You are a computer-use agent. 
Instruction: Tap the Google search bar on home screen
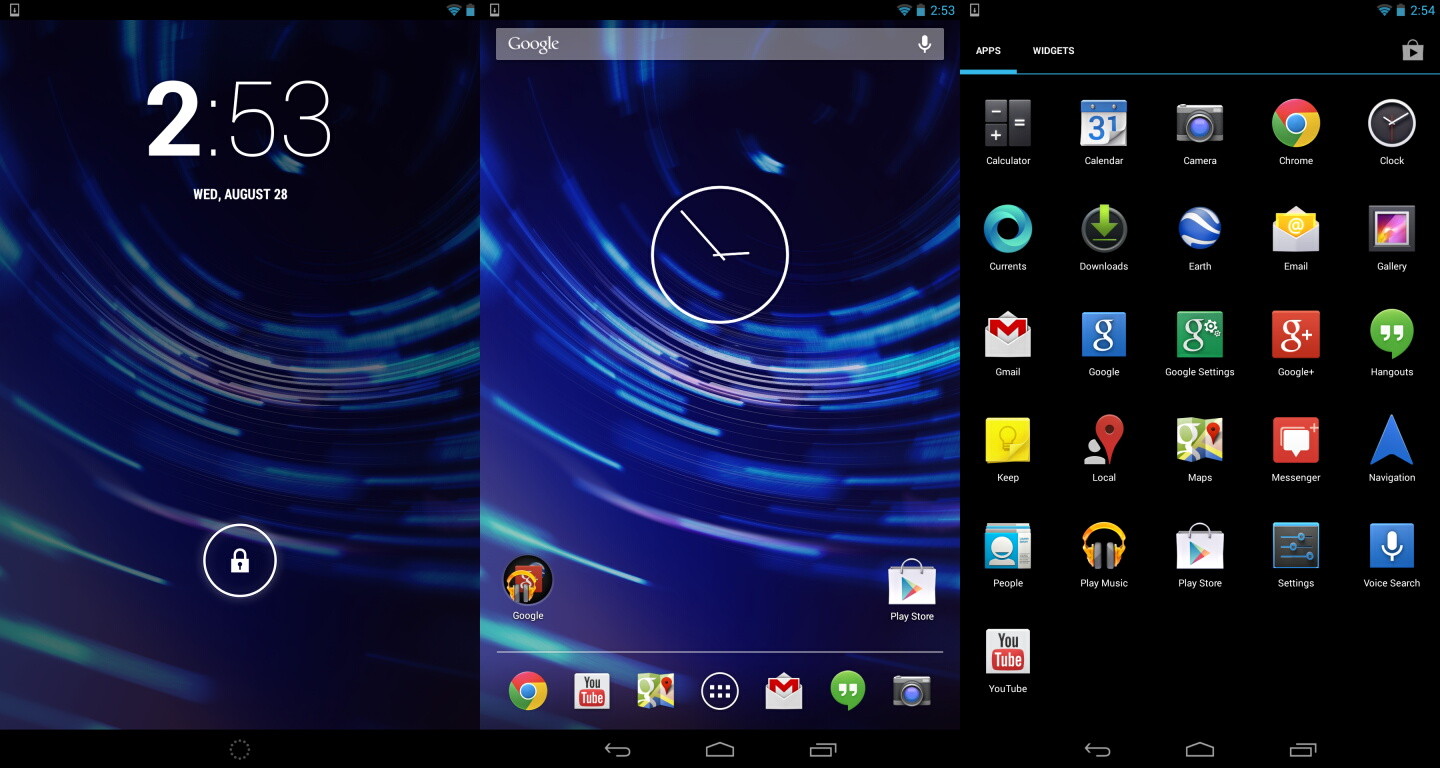720,44
